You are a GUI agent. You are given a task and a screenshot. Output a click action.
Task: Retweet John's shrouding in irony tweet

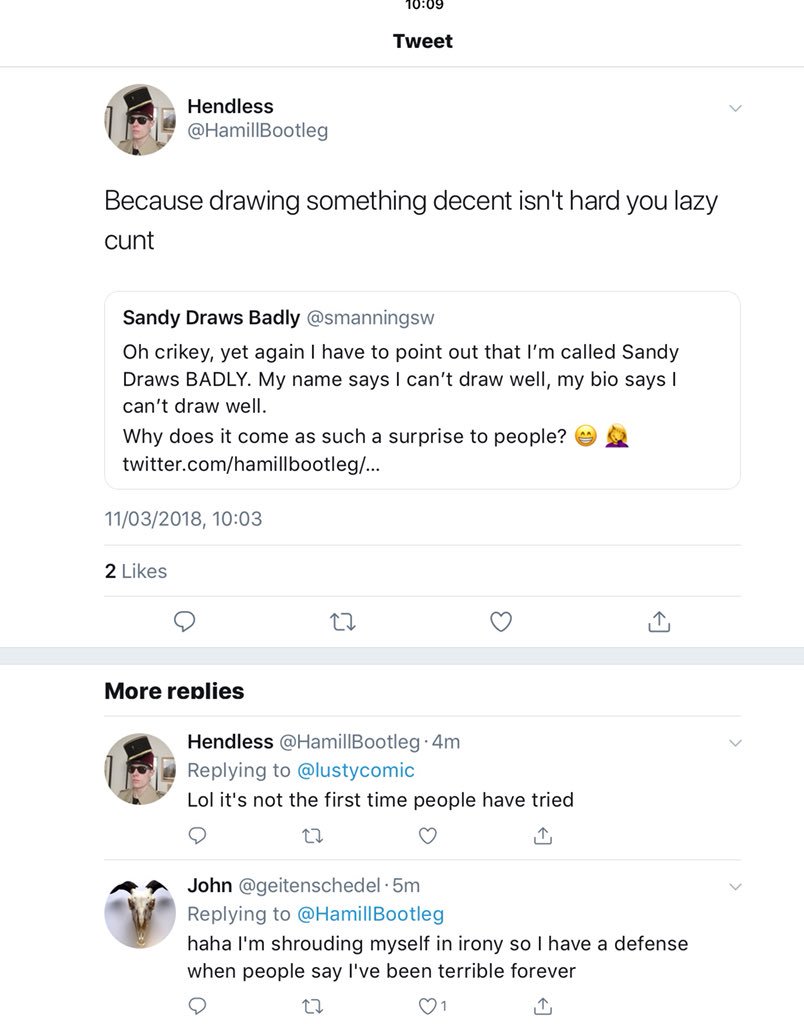[x=312, y=1005]
